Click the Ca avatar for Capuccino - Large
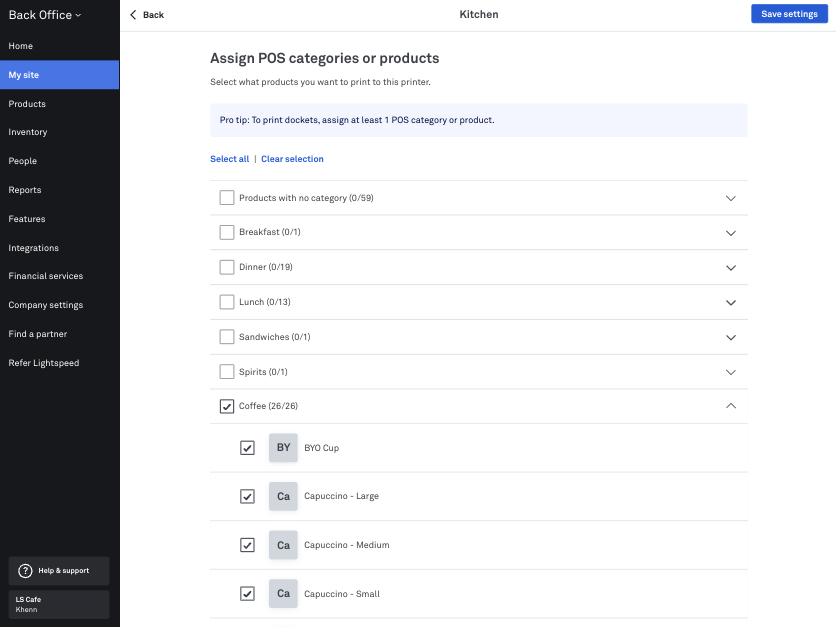836x627 pixels. (283, 496)
